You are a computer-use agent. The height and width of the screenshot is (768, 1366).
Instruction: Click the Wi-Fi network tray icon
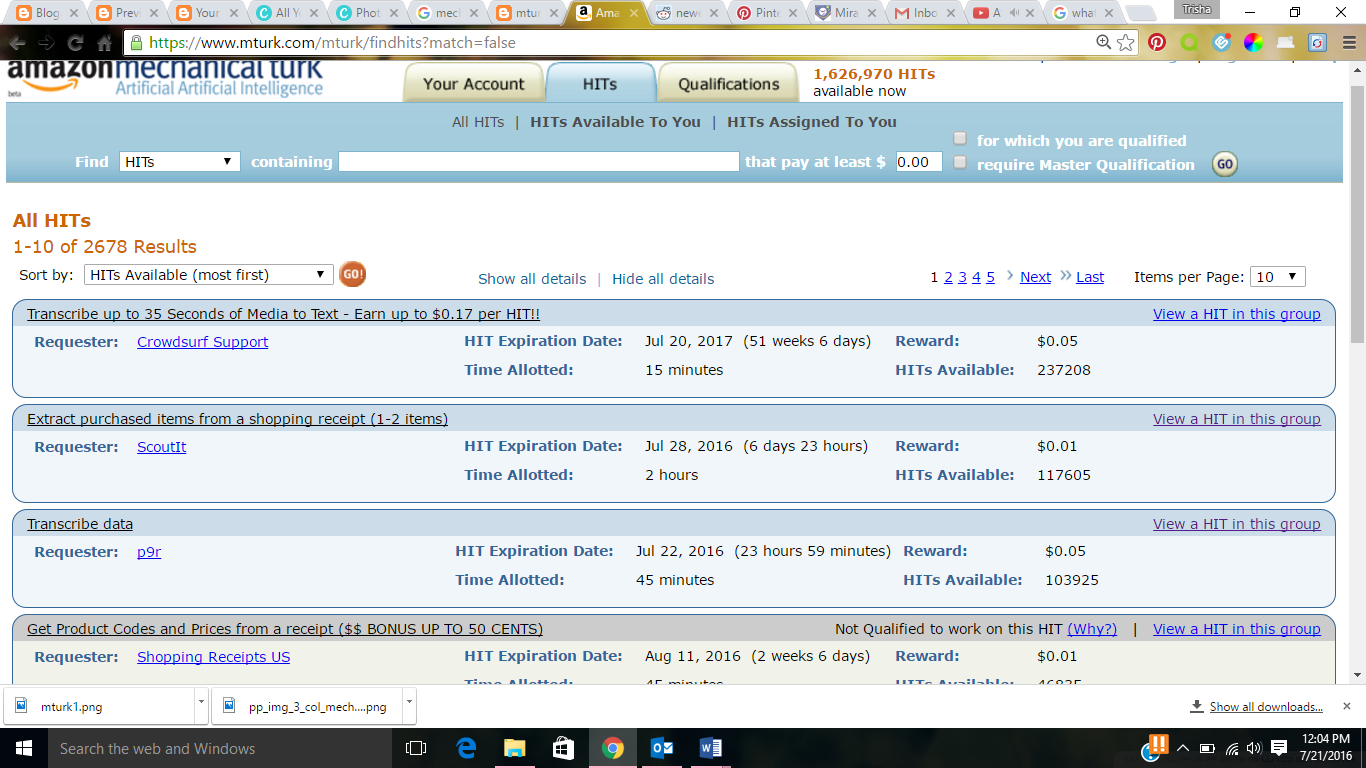[x=1231, y=748]
